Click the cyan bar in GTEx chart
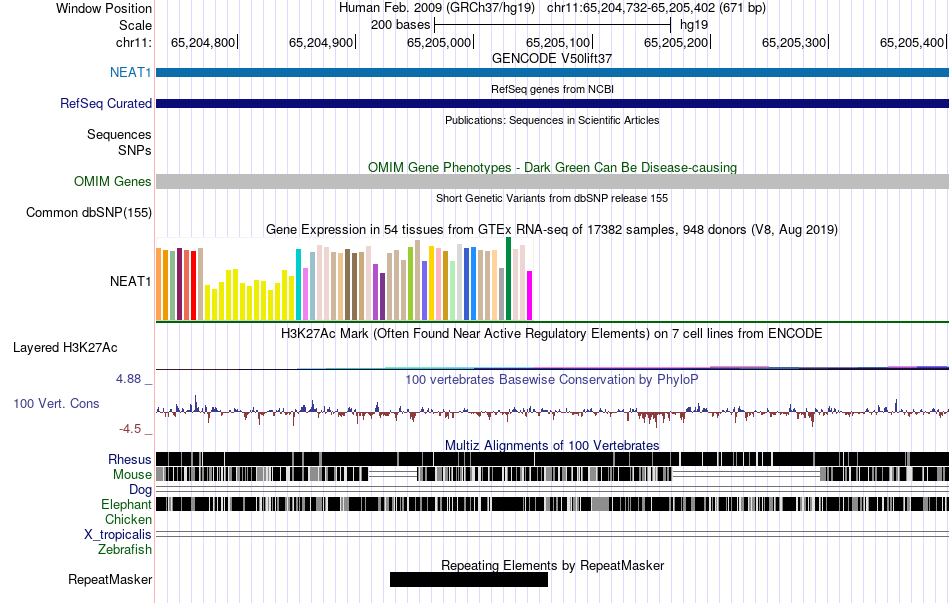This screenshot has height=603, width=950. [298, 284]
